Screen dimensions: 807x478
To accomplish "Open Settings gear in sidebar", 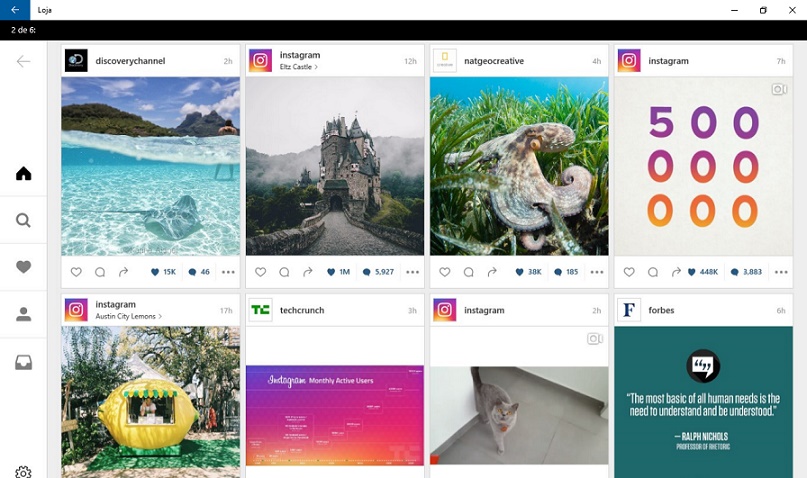I will [23, 471].
